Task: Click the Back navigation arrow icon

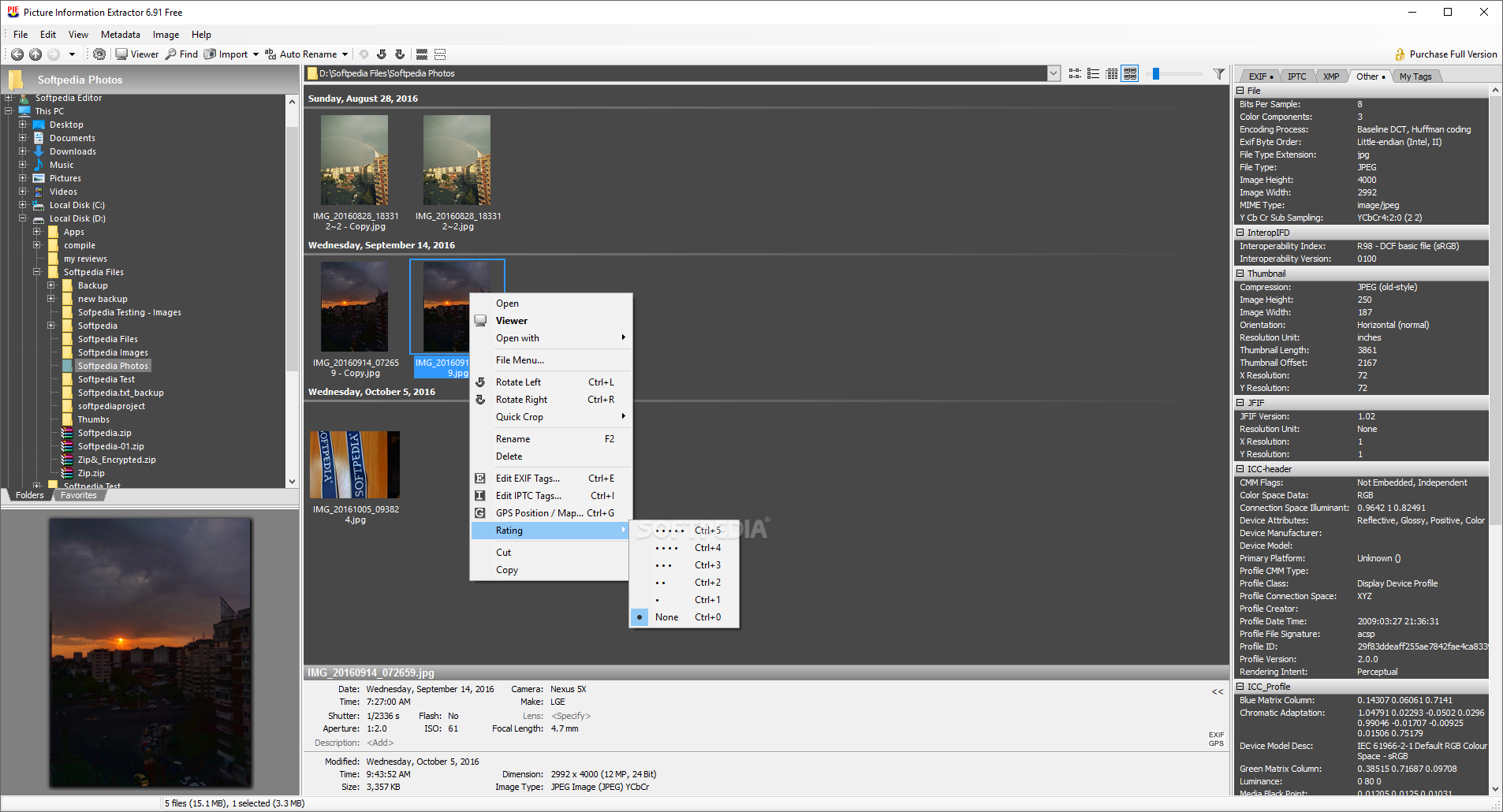Action: (x=17, y=54)
